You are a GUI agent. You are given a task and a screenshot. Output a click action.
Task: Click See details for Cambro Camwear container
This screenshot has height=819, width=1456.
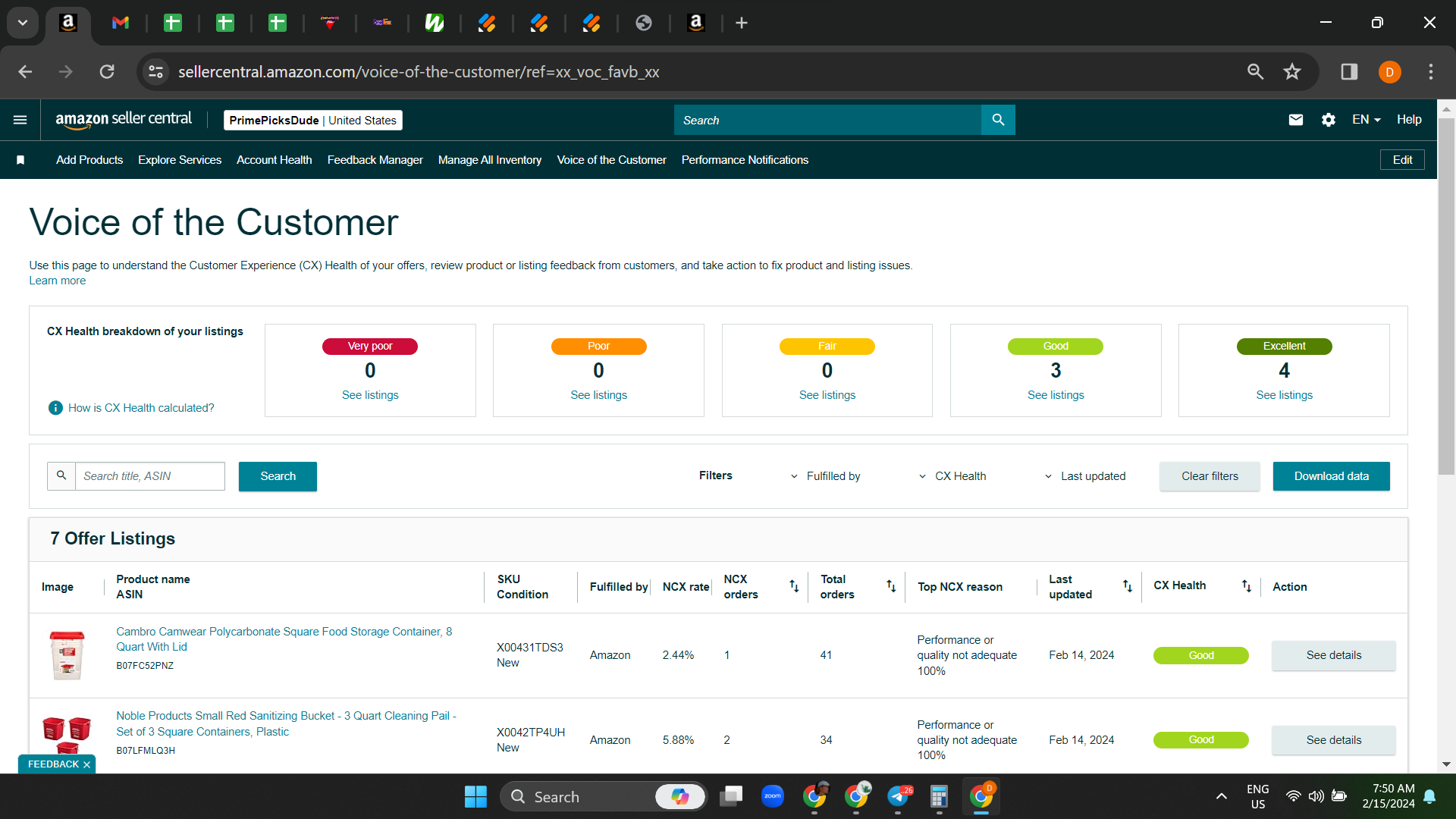point(1334,655)
